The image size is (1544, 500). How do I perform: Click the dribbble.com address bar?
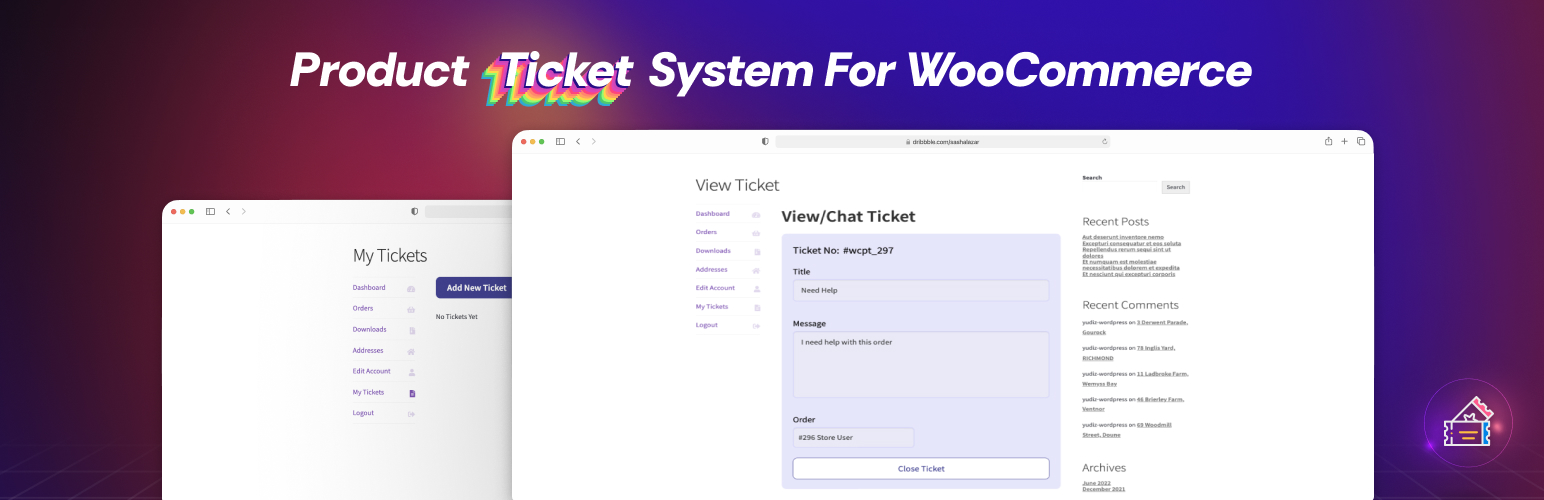[x=943, y=142]
